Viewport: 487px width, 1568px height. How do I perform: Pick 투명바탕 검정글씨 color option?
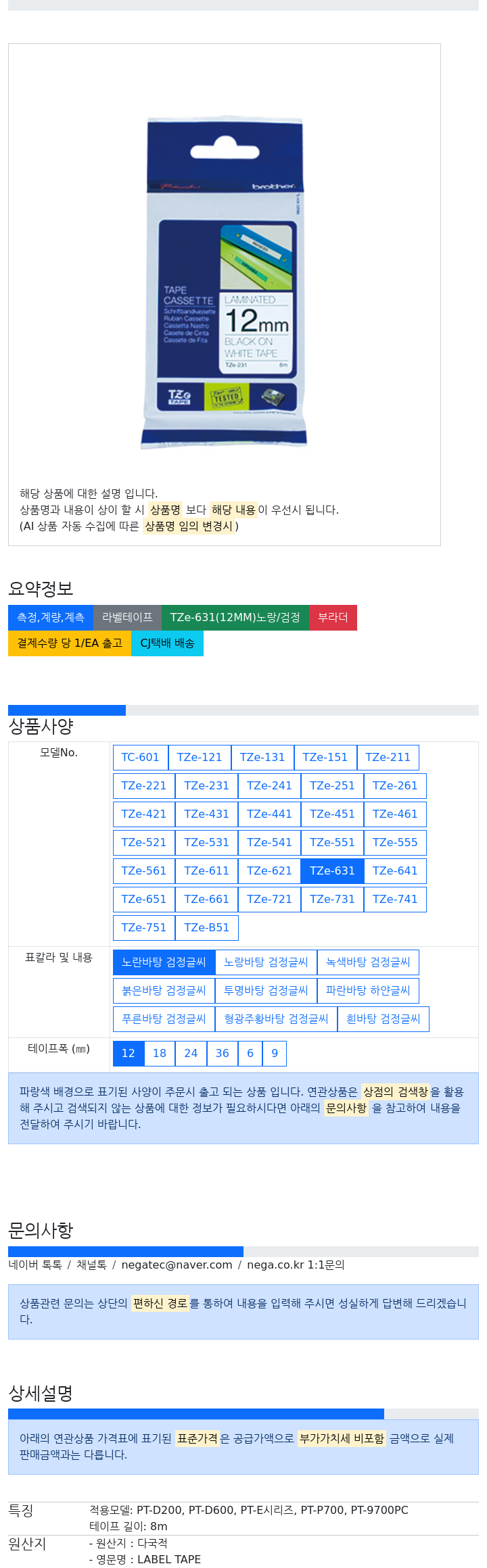266,991
